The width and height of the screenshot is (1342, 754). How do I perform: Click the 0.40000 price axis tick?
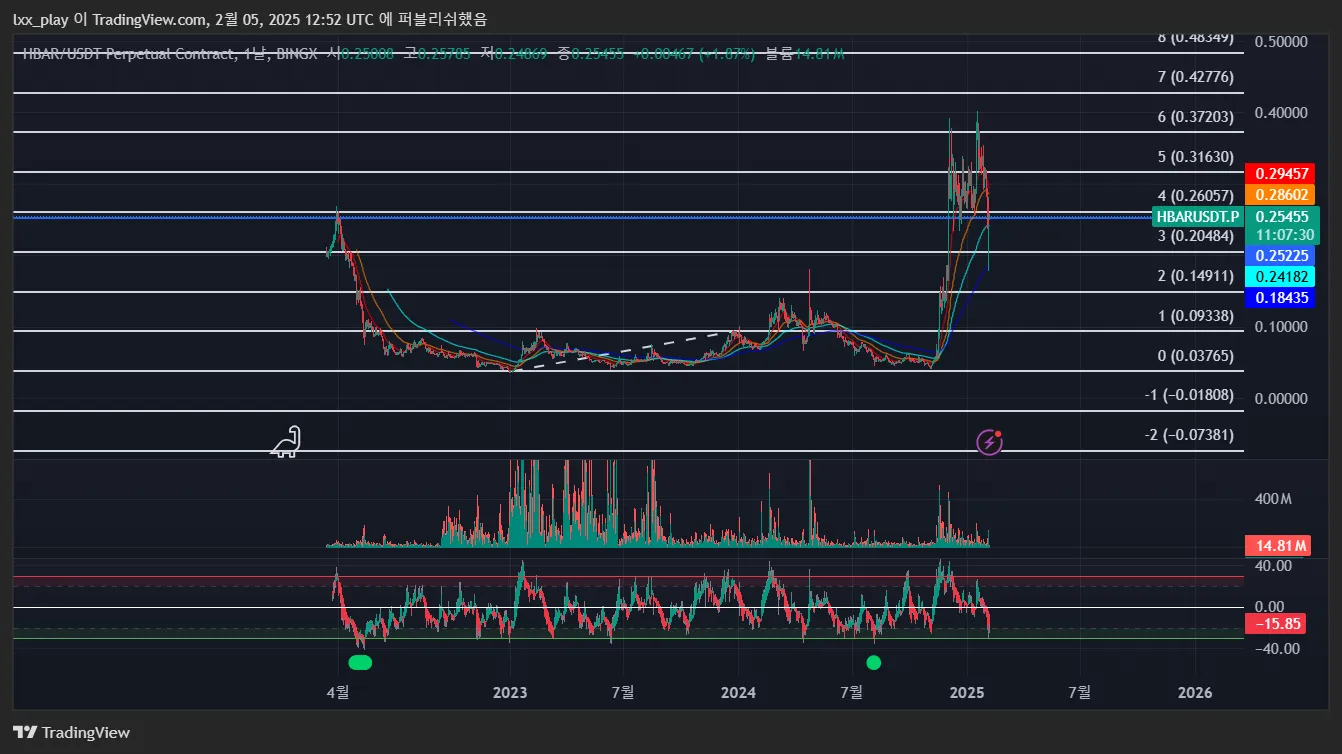1281,113
